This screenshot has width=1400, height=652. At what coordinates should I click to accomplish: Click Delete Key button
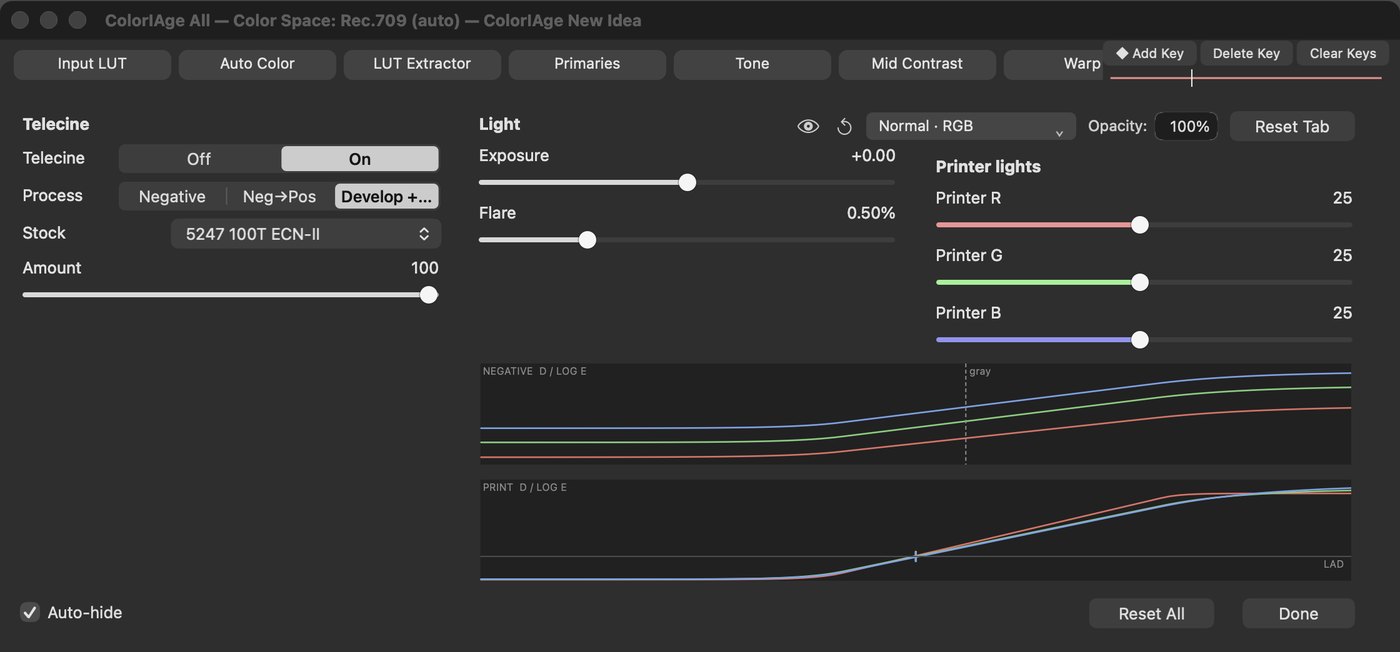[1246, 53]
